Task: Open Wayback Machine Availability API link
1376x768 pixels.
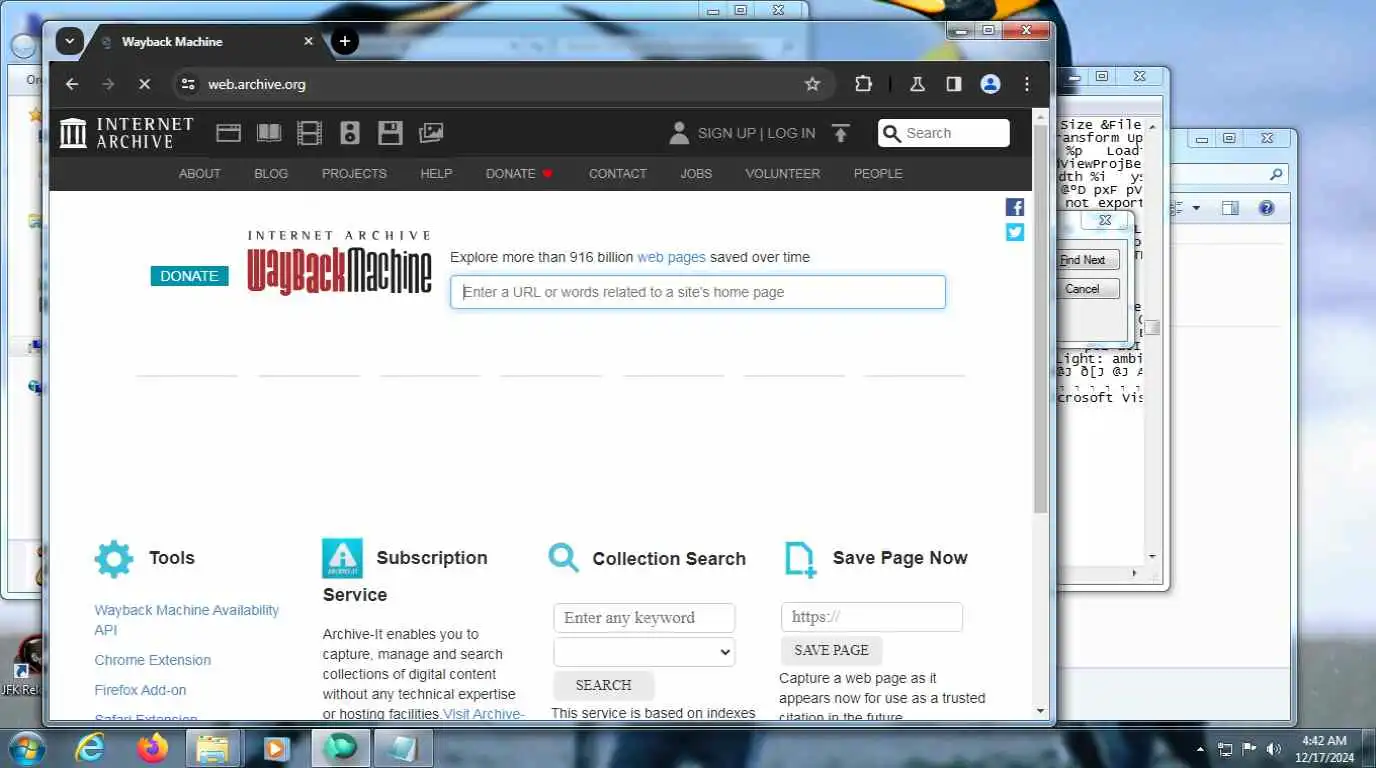Action: [187, 620]
